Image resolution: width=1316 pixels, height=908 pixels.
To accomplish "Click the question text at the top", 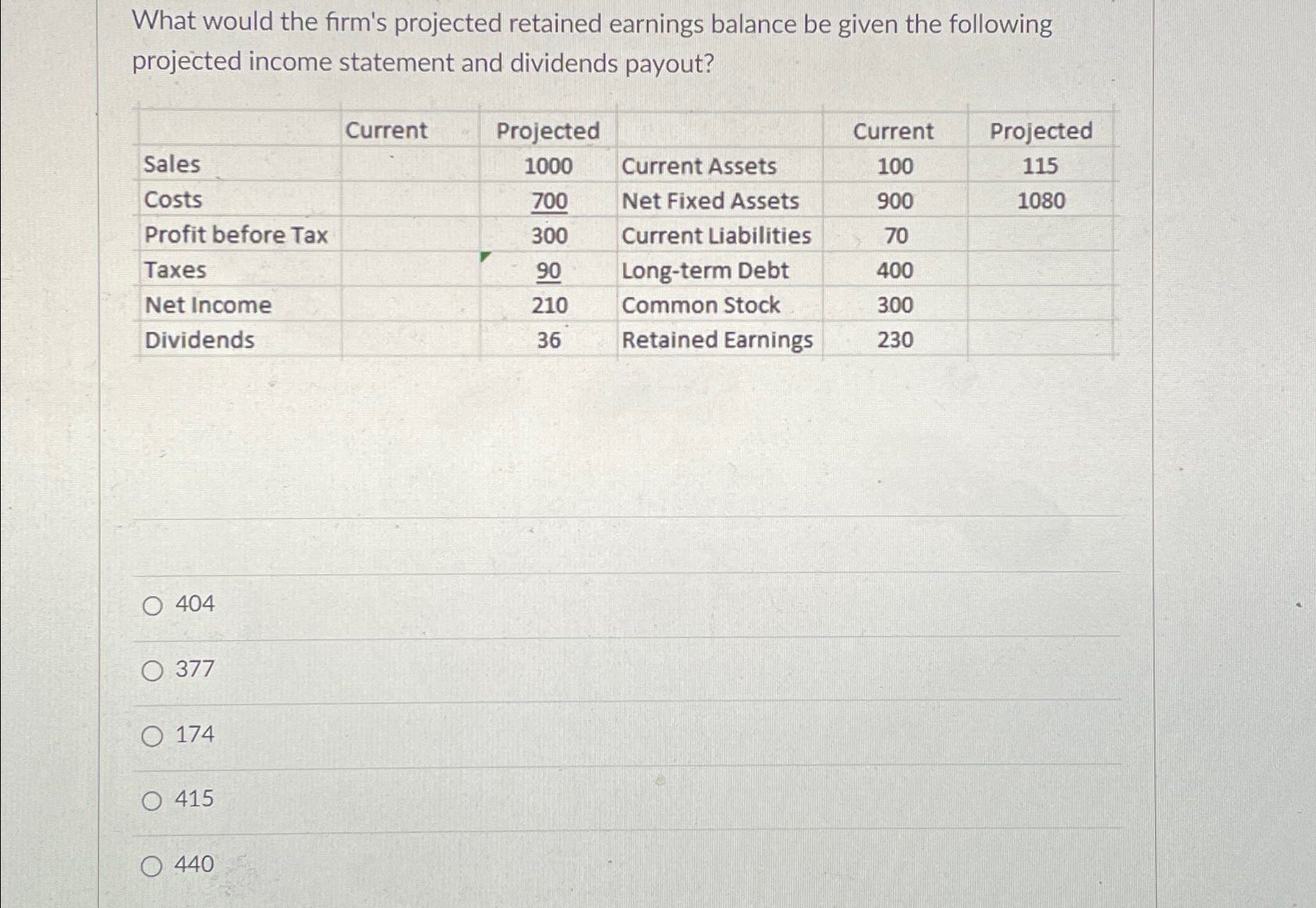I will click(593, 41).
